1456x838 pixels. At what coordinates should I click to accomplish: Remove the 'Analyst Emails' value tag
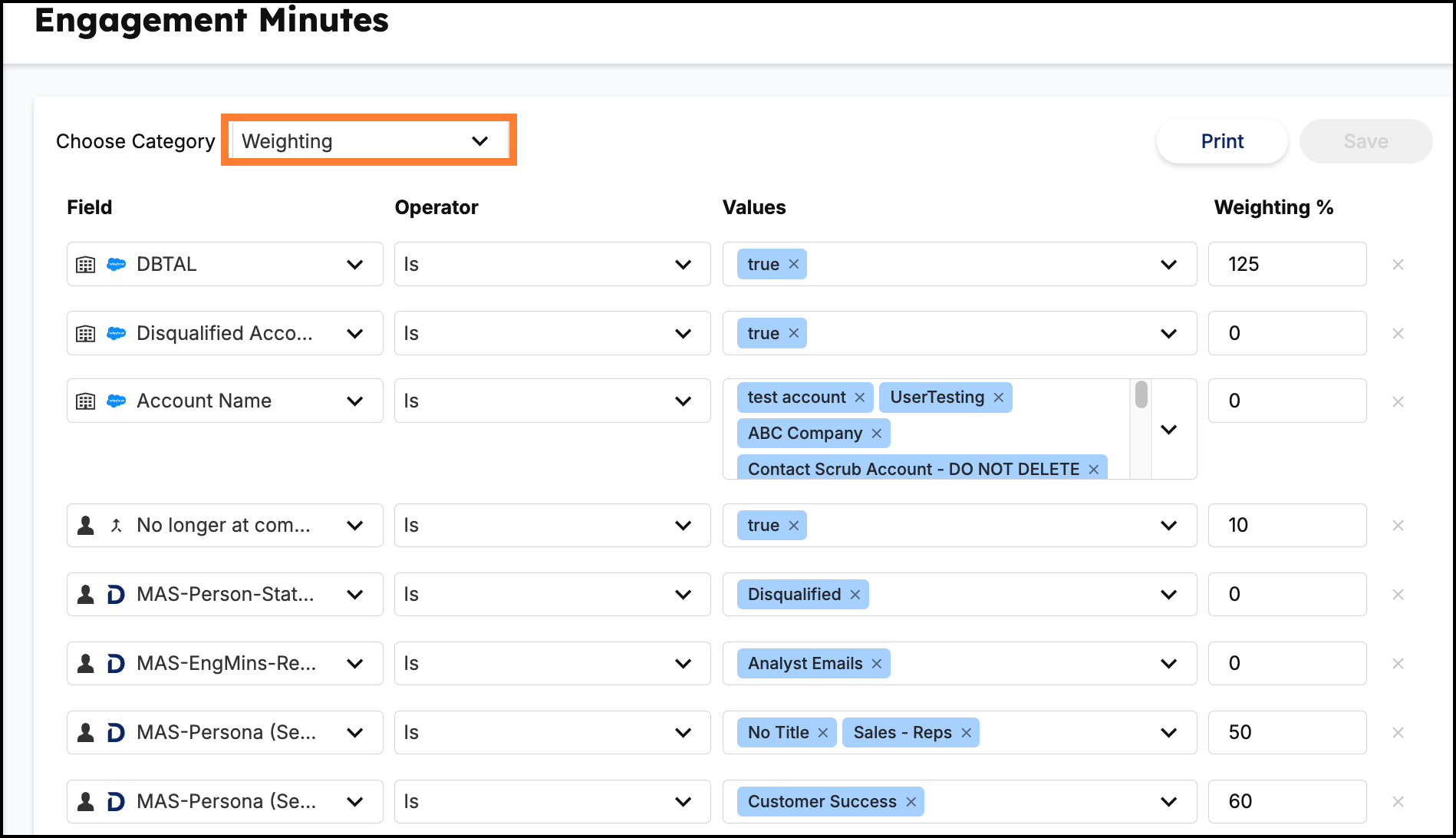pyautogui.click(x=877, y=663)
